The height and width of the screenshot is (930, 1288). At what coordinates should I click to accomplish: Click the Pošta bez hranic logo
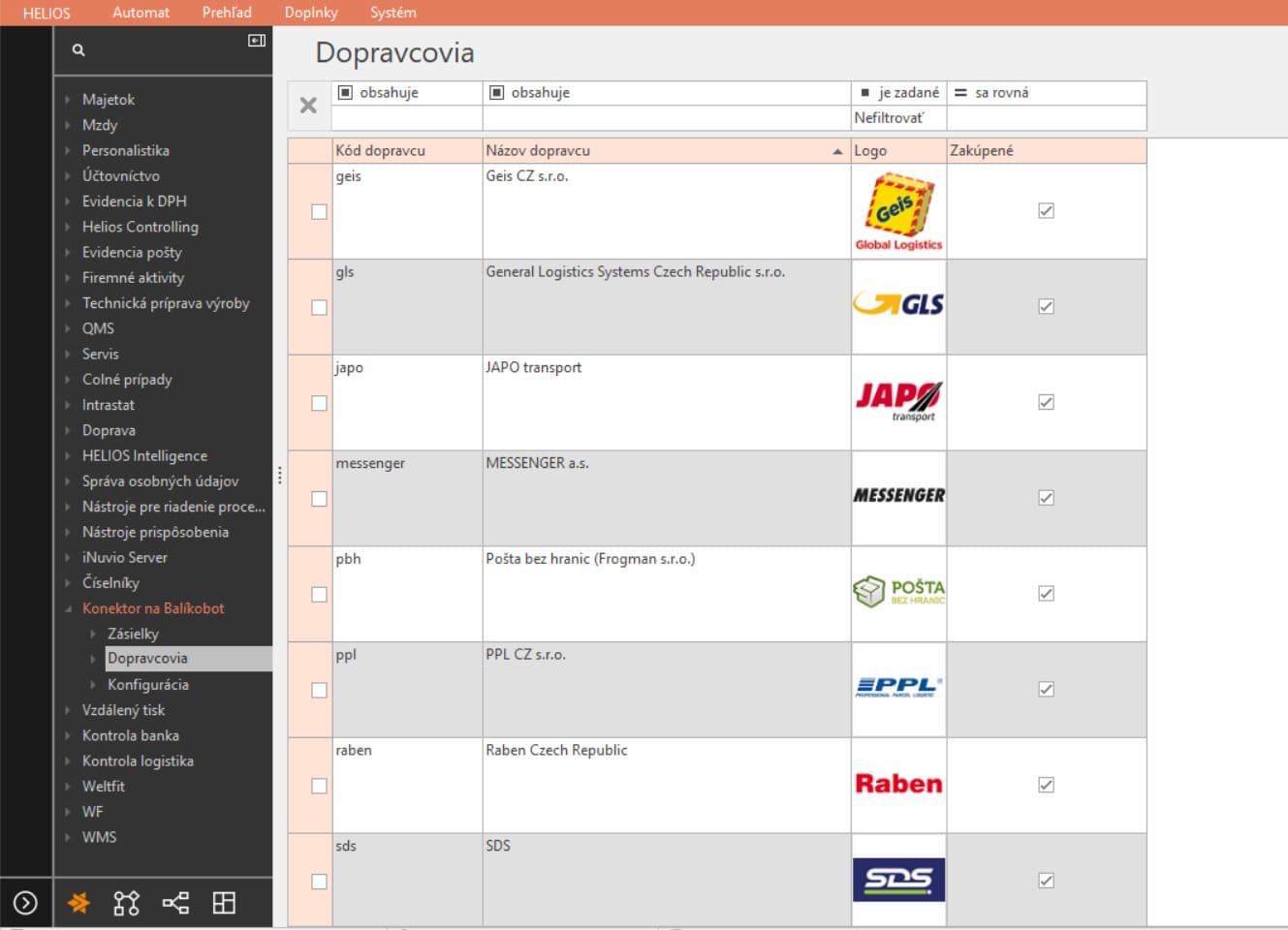click(x=898, y=592)
